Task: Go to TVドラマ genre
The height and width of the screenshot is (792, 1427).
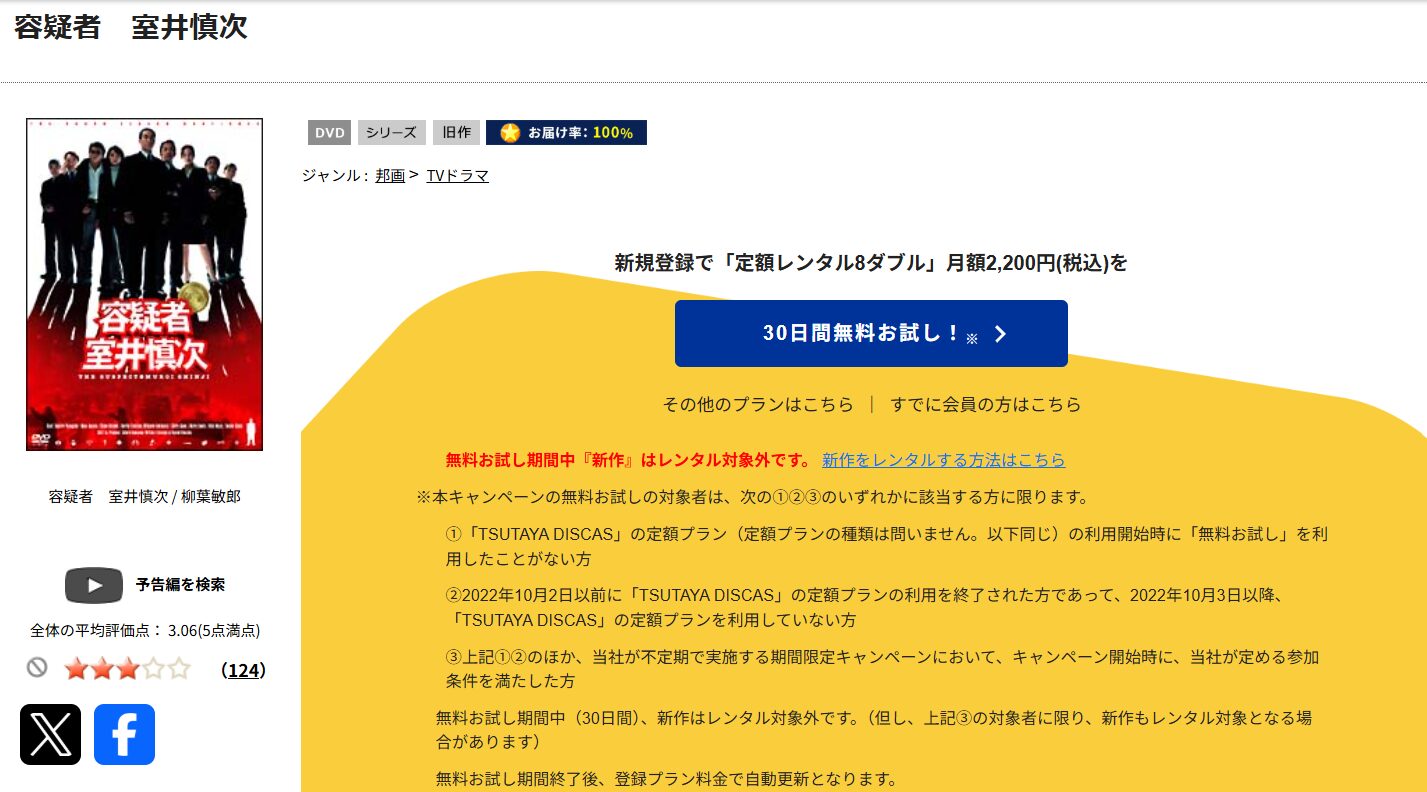Action: tap(457, 176)
